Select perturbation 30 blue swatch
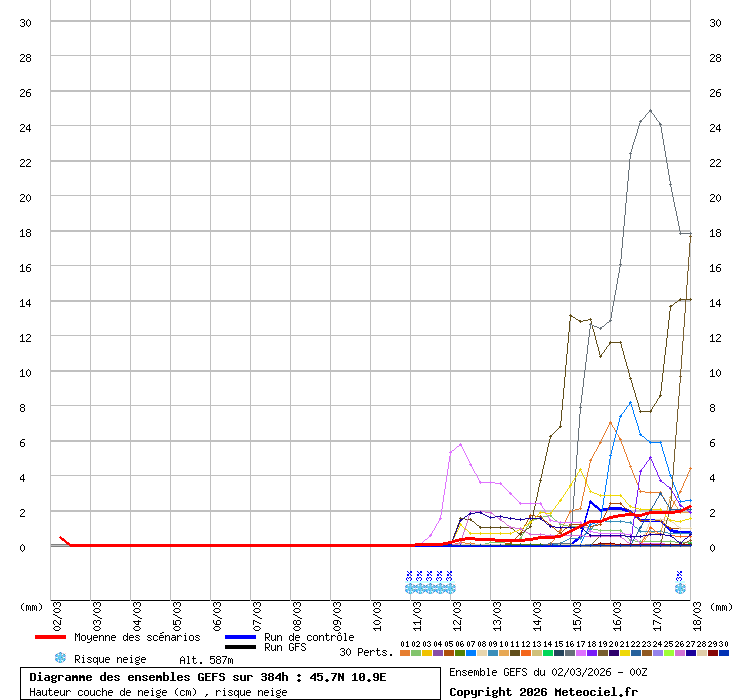Screen dimensions: 740x700 pos(724,653)
